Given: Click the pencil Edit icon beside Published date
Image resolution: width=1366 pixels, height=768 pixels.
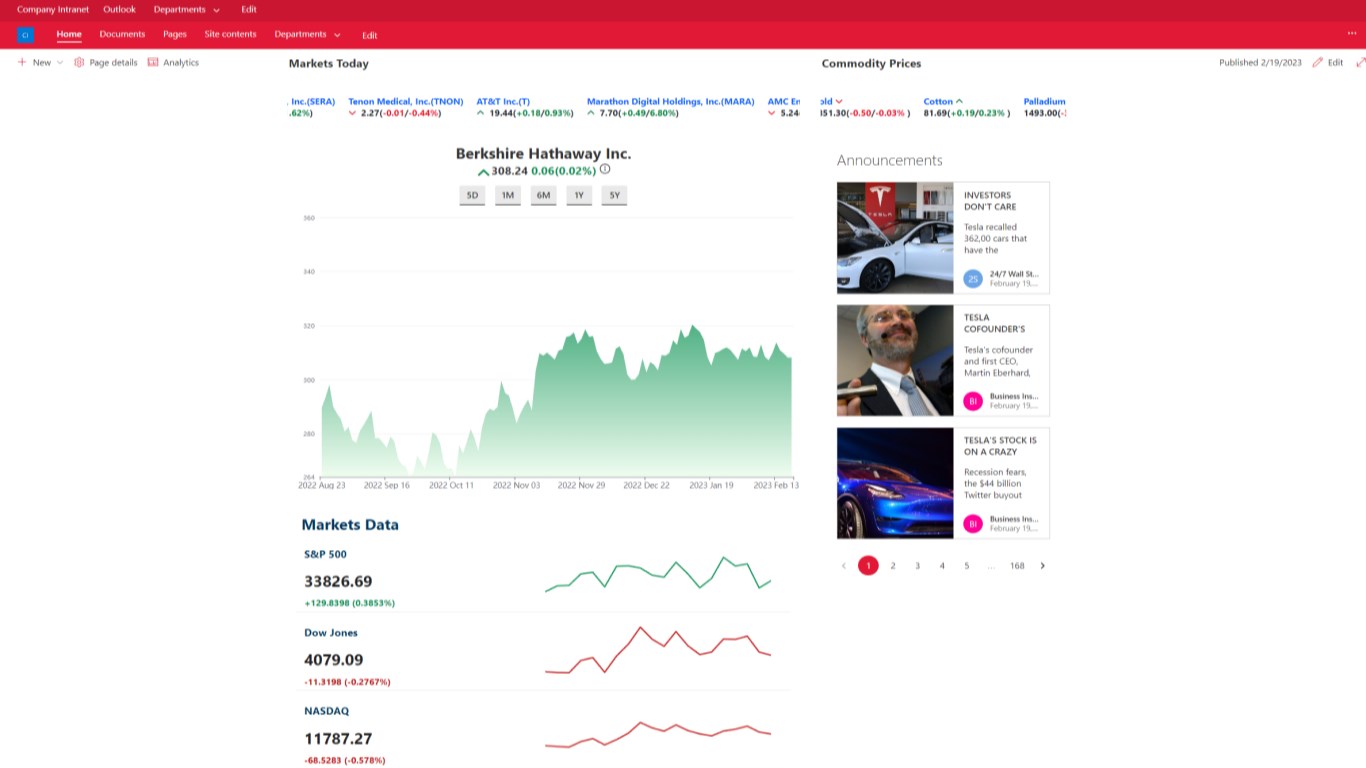Looking at the screenshot, I should pos(1318,62).
